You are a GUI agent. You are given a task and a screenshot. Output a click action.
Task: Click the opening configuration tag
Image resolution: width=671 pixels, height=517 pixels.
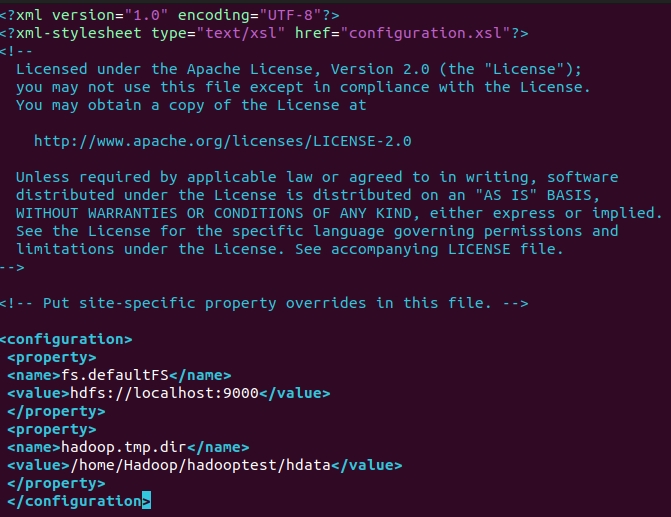click(x=66, y=339)
